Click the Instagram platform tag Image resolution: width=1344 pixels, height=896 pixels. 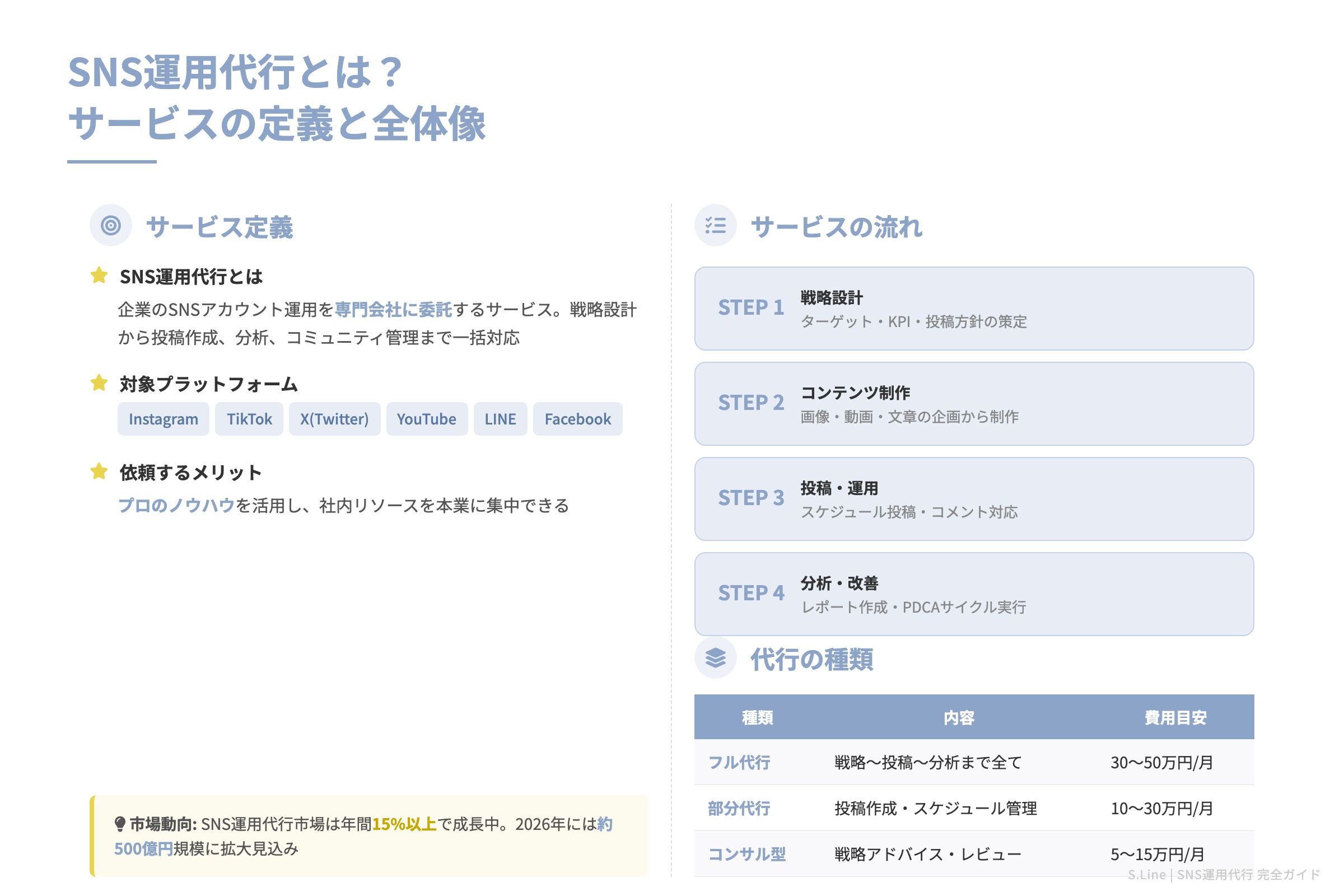pyautogui.click(x=163, y=419)
